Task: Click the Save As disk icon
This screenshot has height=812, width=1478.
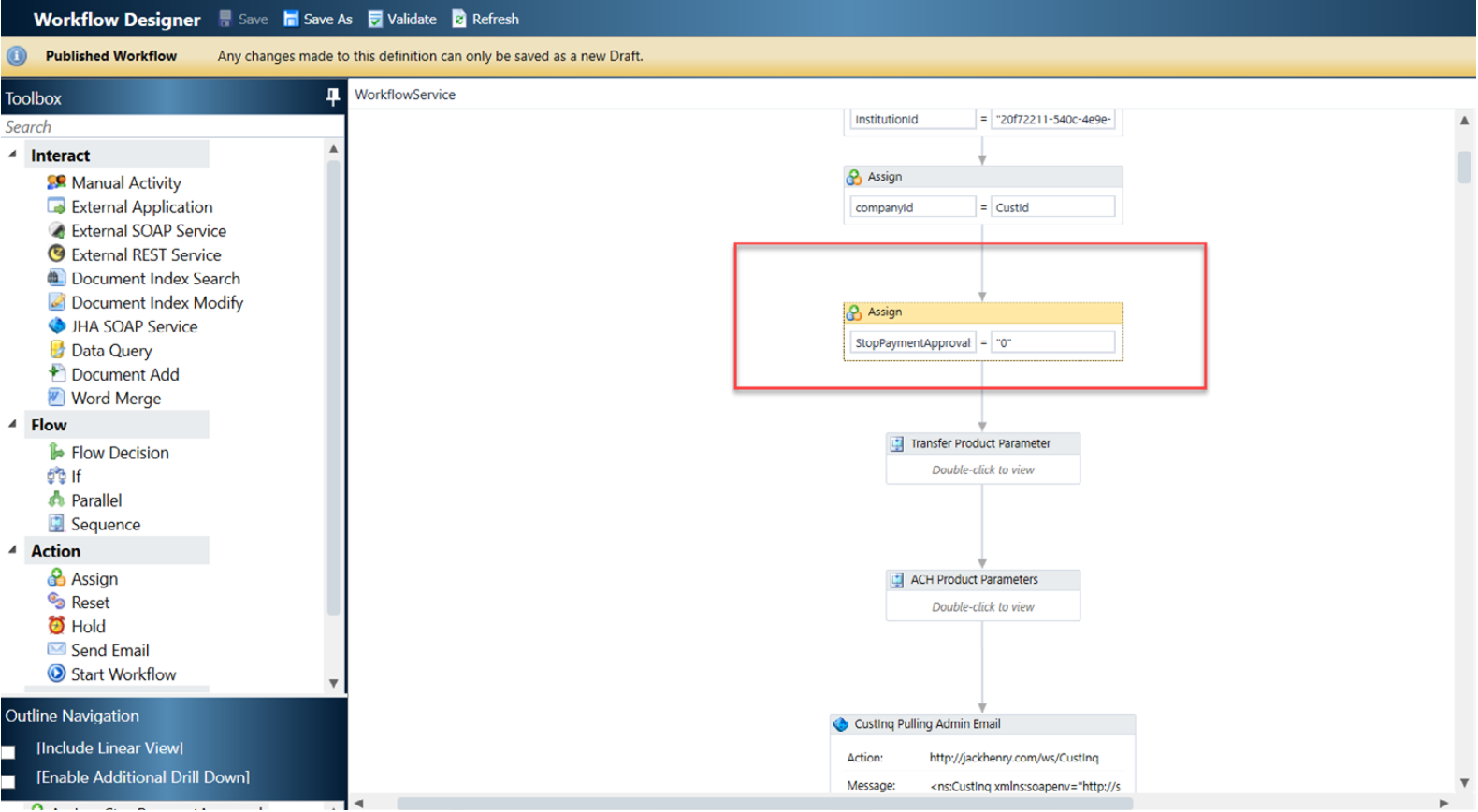Action: (x=291, y=19)
